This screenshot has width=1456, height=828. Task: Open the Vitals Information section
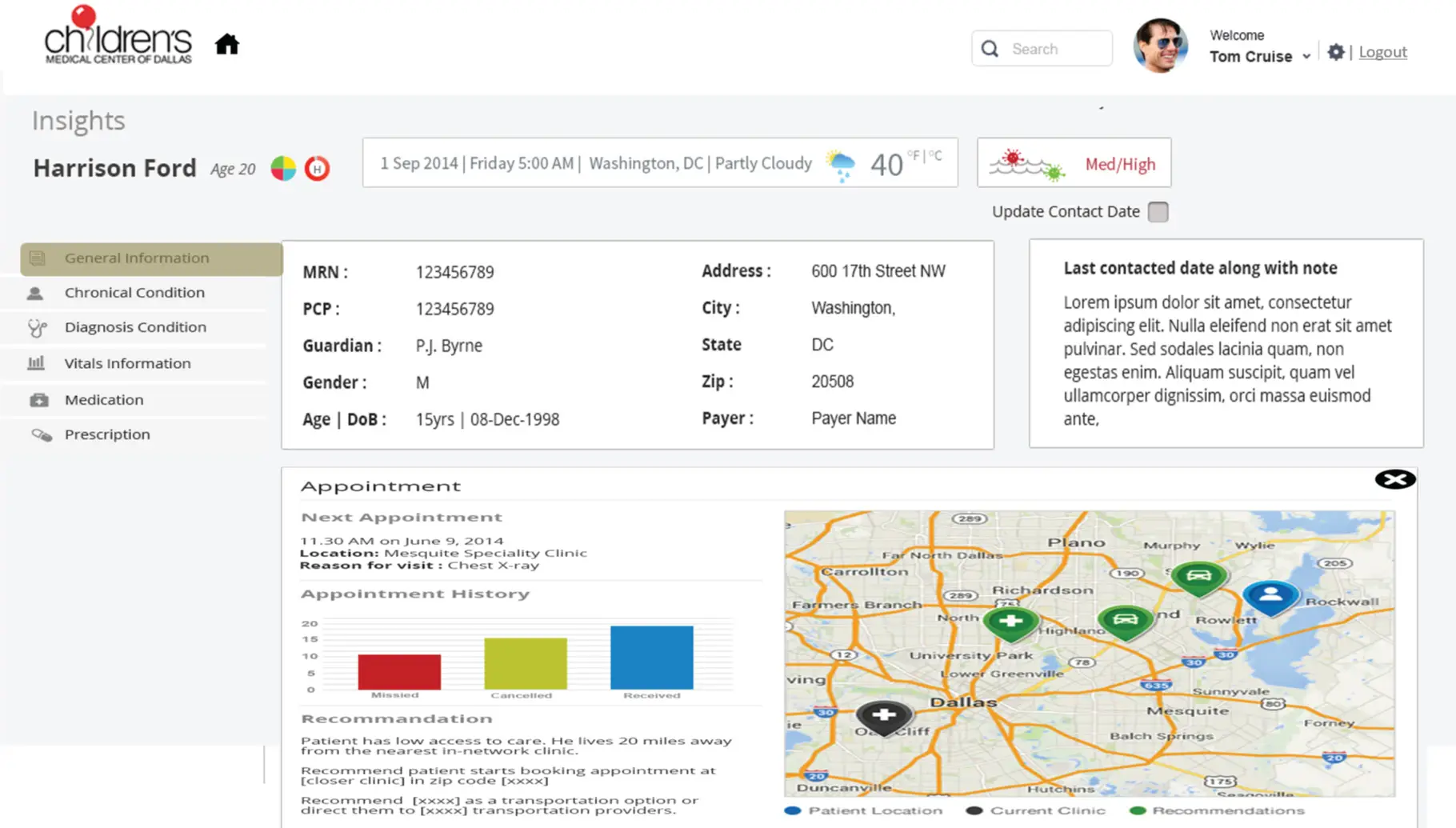[x=127, y=363]
